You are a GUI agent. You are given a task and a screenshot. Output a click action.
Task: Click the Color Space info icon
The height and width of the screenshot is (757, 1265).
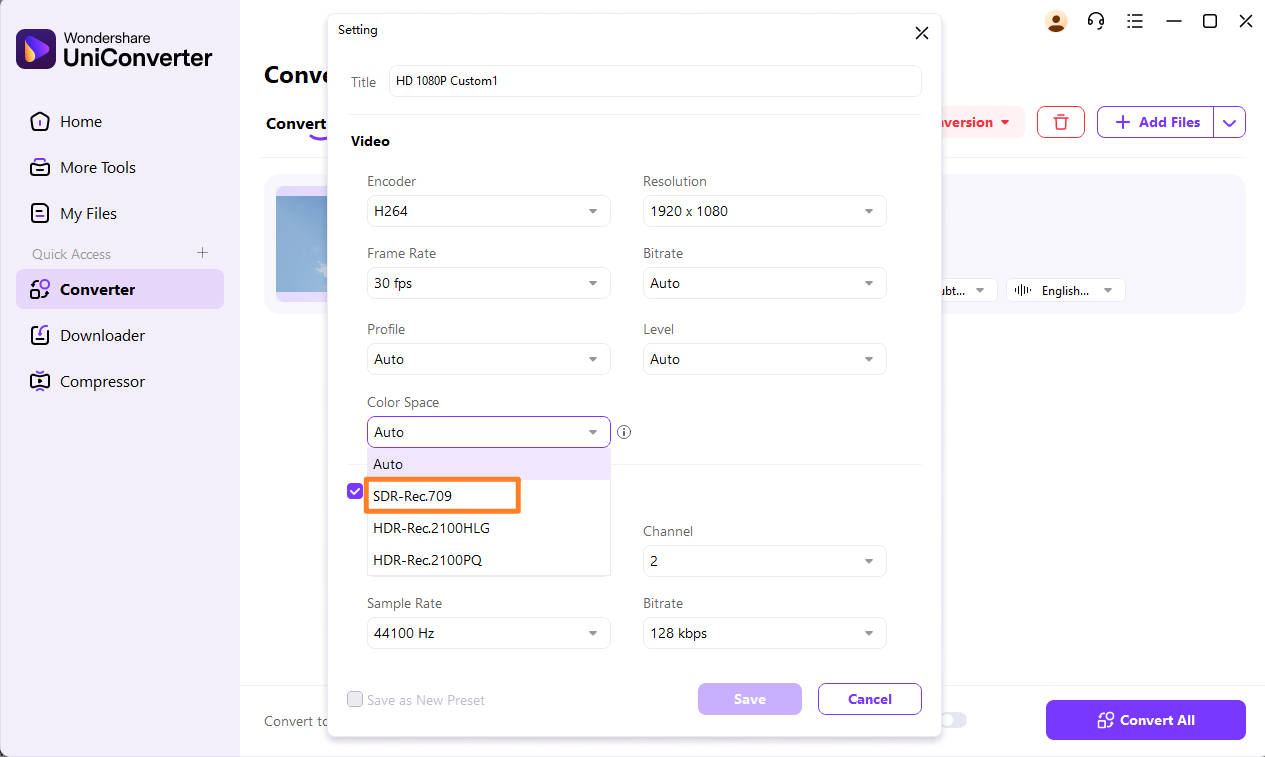[x=624, y=432]
